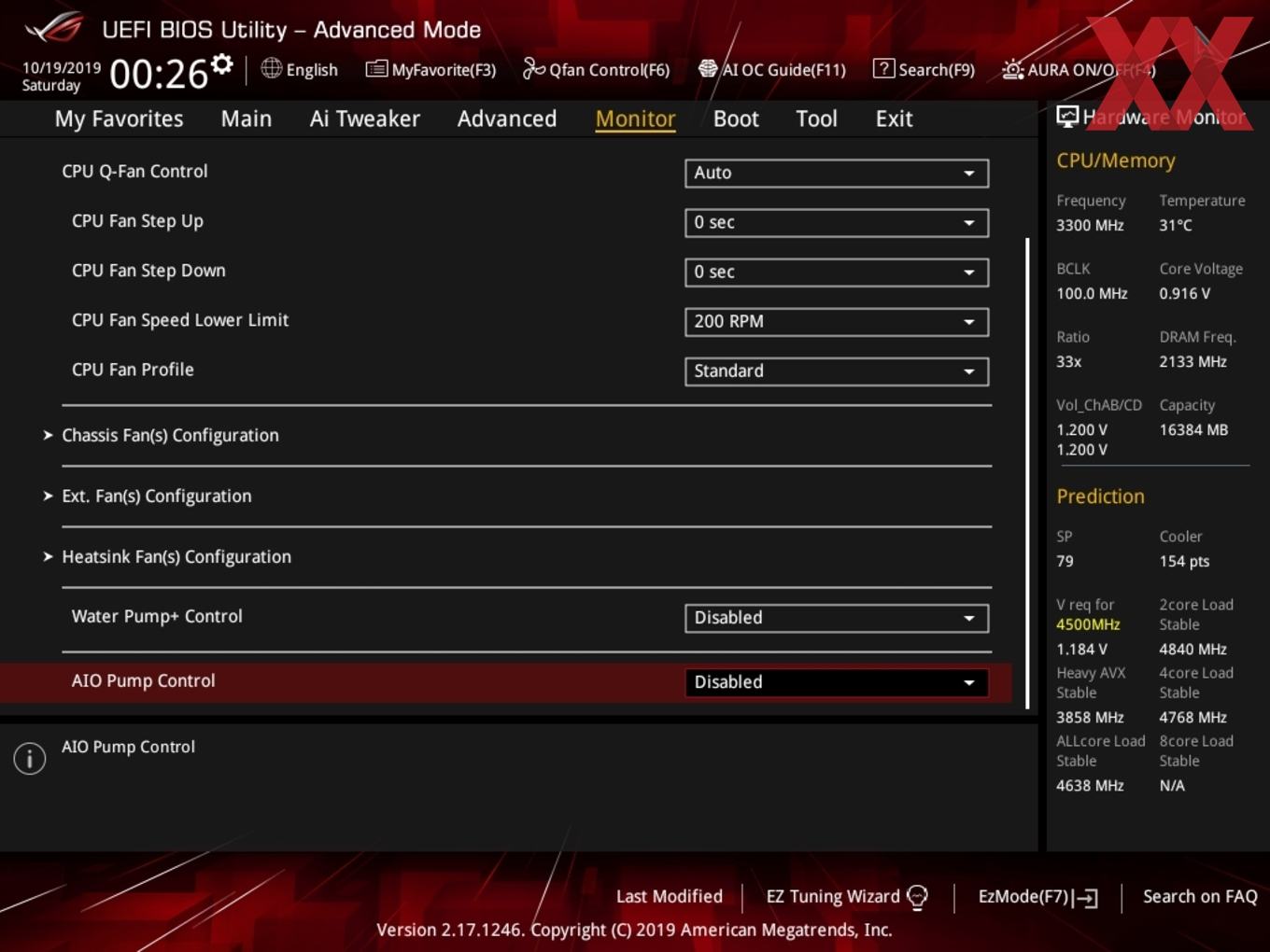
Task: Toggle AURA ON/OFF light icon
Action: point(1012,69)
